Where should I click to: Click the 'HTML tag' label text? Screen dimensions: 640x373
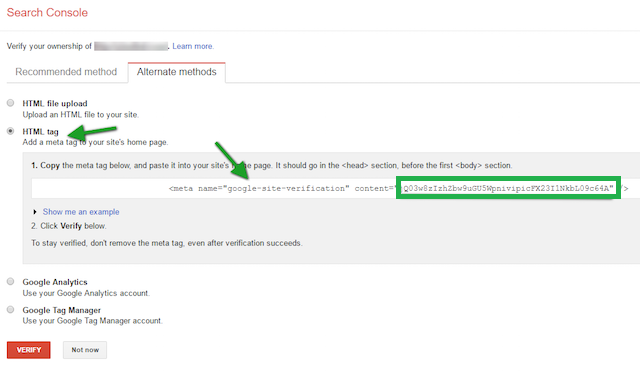pos(40,131)
